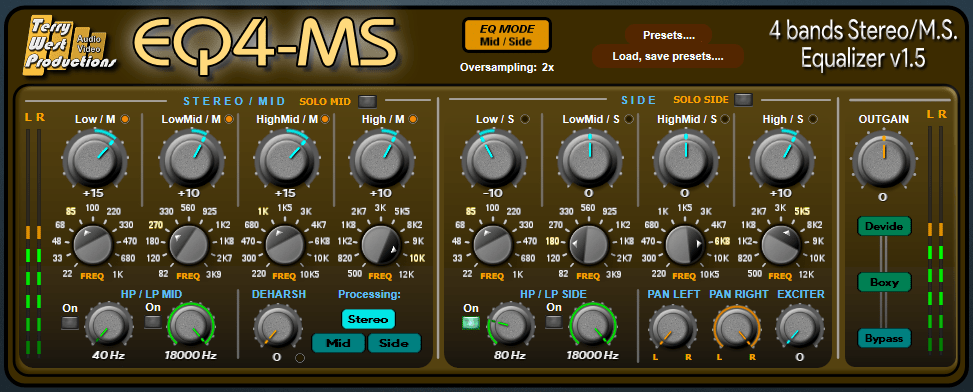This screenshot has width=973, height=392.
Task: Switch the EQ MODE Mid / Side selector
Action: click(507, 35)
